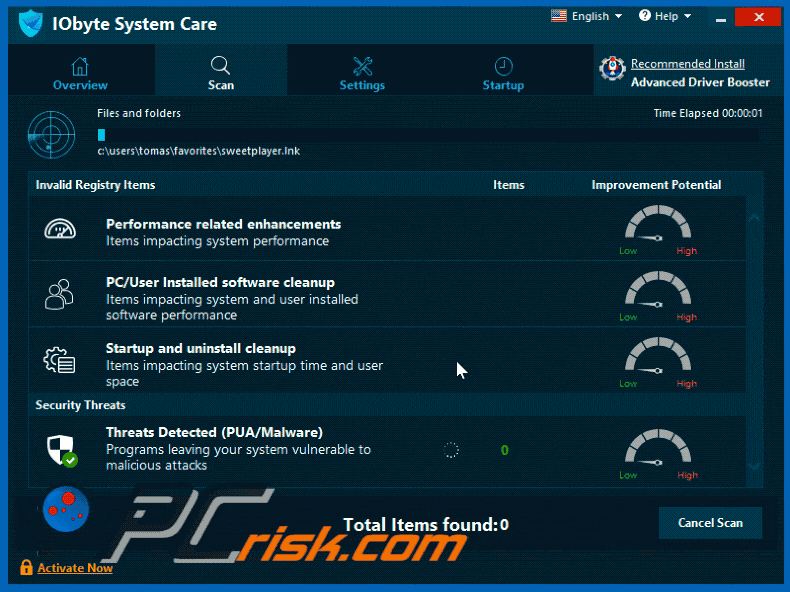Click the PC/User installed software users icon

59,294
